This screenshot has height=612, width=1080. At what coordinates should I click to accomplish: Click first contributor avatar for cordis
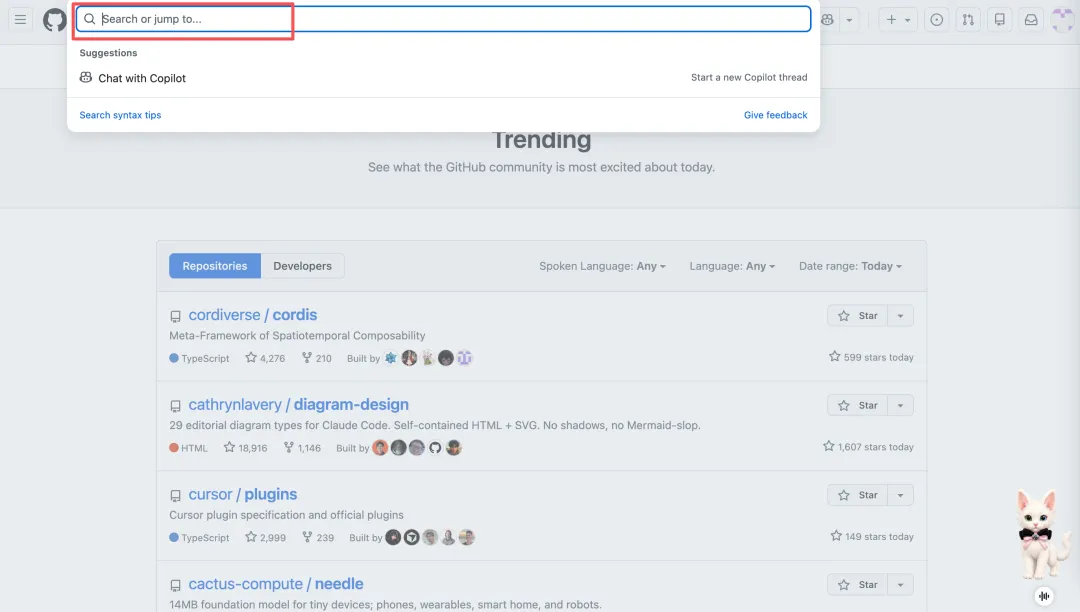[x=391, y=358]
